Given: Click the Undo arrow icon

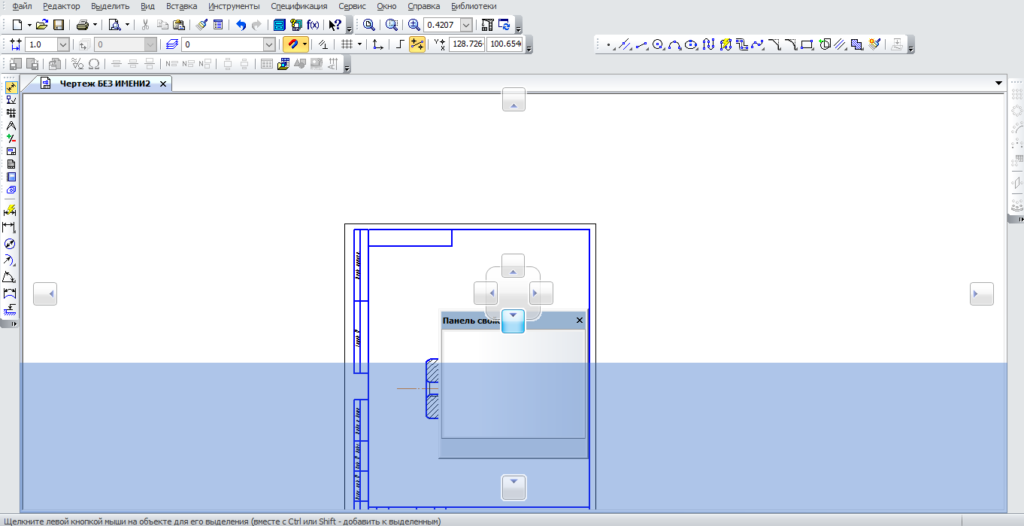Looking at the screenshot, I should (x=241, y=24).
